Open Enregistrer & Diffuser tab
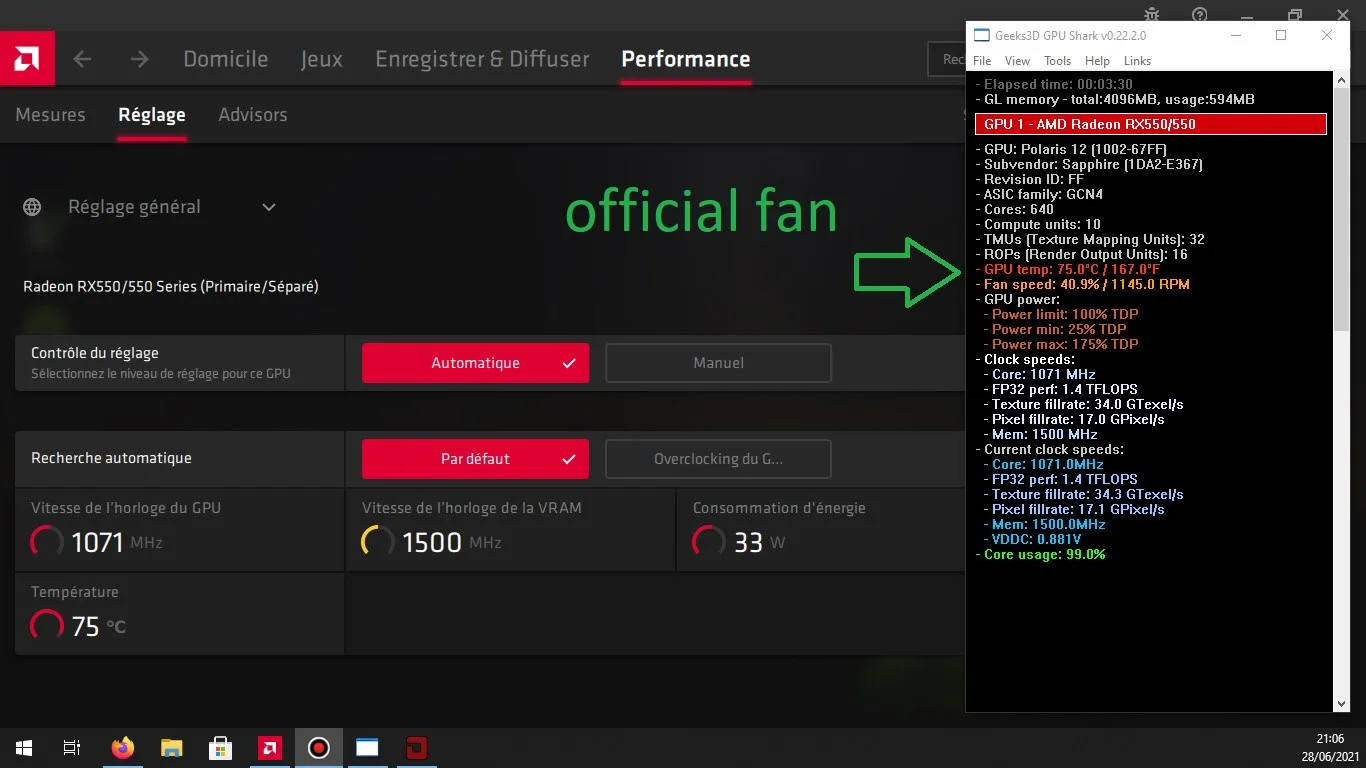This screenshot has width=1366, height=768. pos(482,59)
